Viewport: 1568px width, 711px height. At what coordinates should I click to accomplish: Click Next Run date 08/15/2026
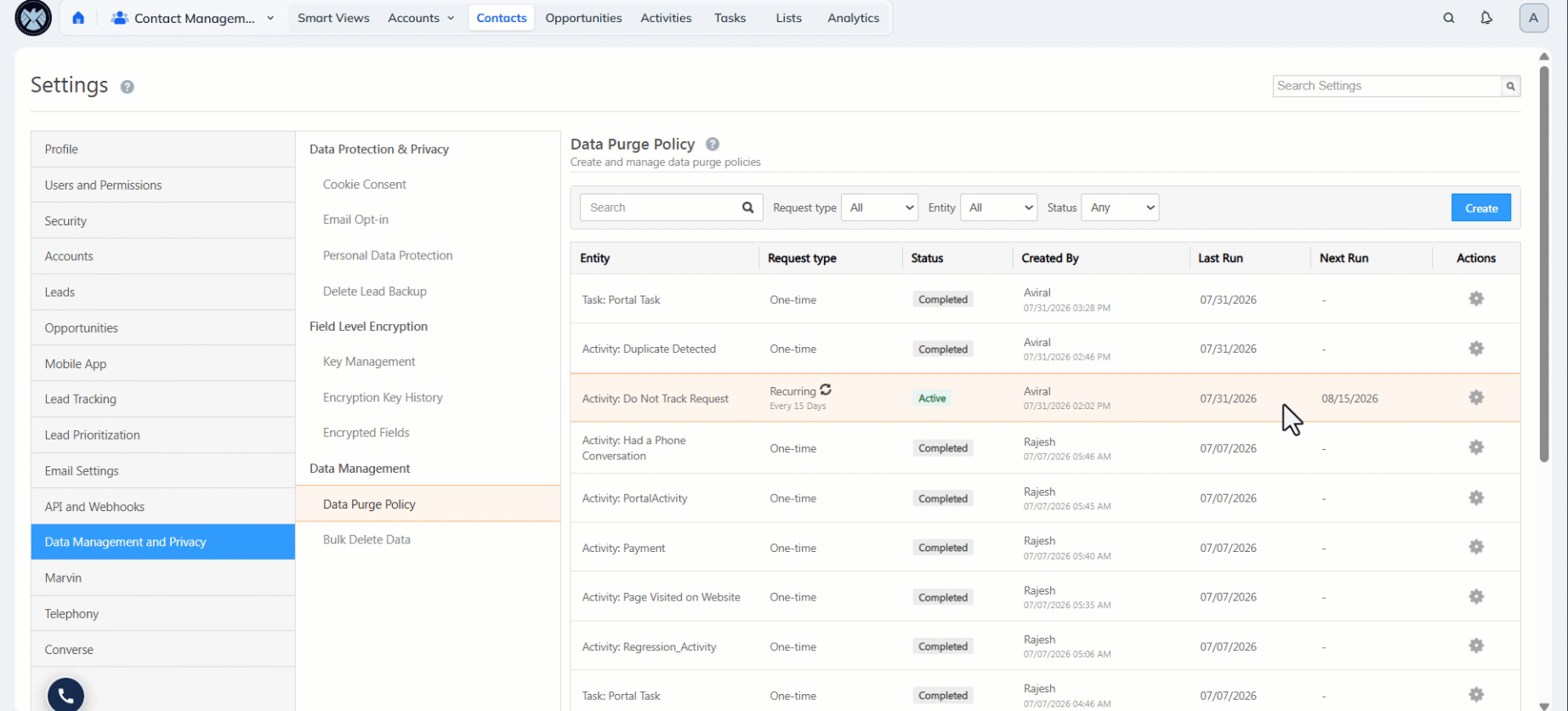(x=1349, y=398)
